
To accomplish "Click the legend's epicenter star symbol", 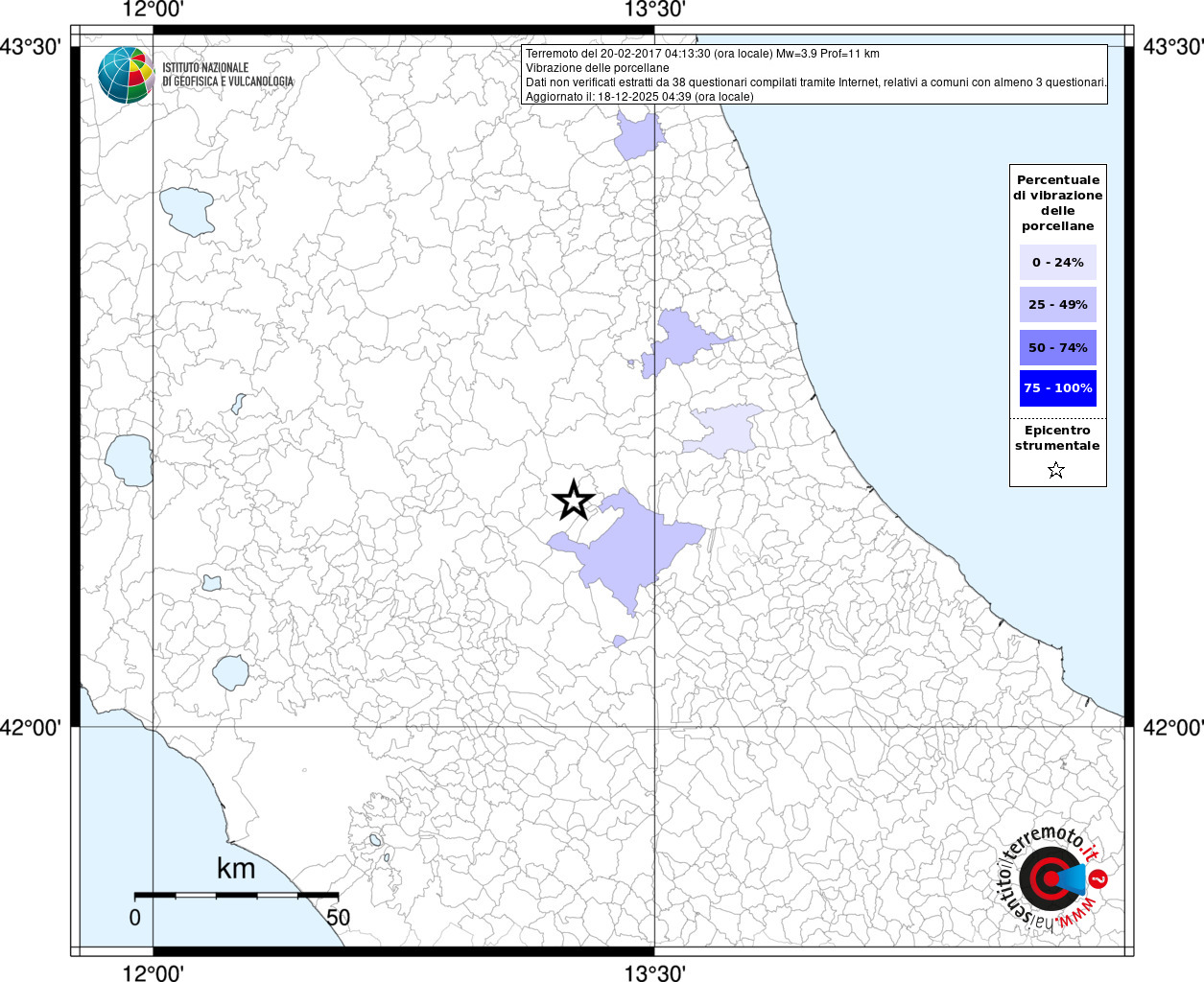I will pyautogui.click(x=1056, y=470).
